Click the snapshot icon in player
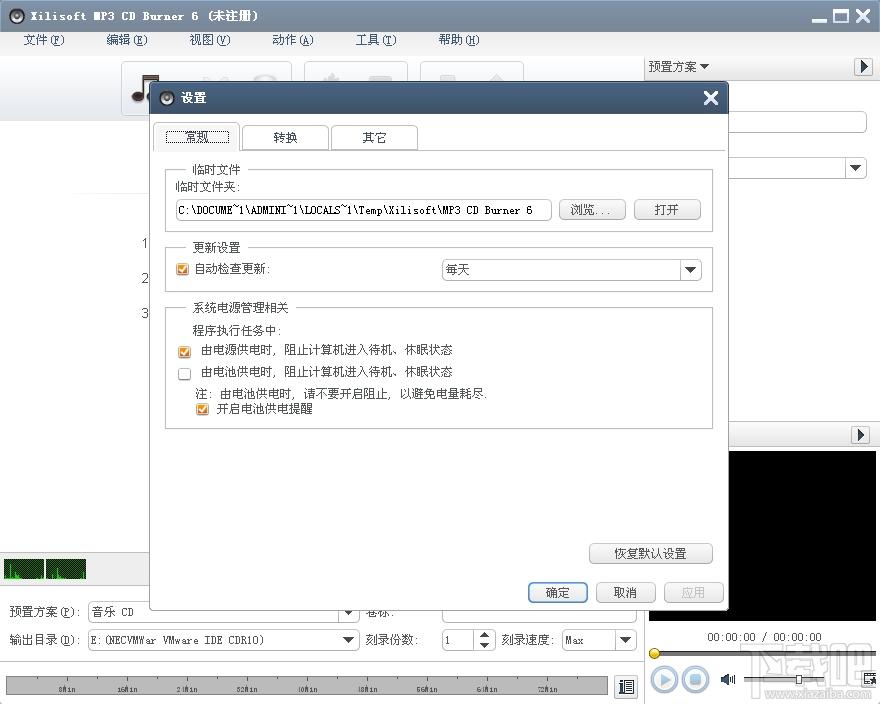 click(869, 679)
